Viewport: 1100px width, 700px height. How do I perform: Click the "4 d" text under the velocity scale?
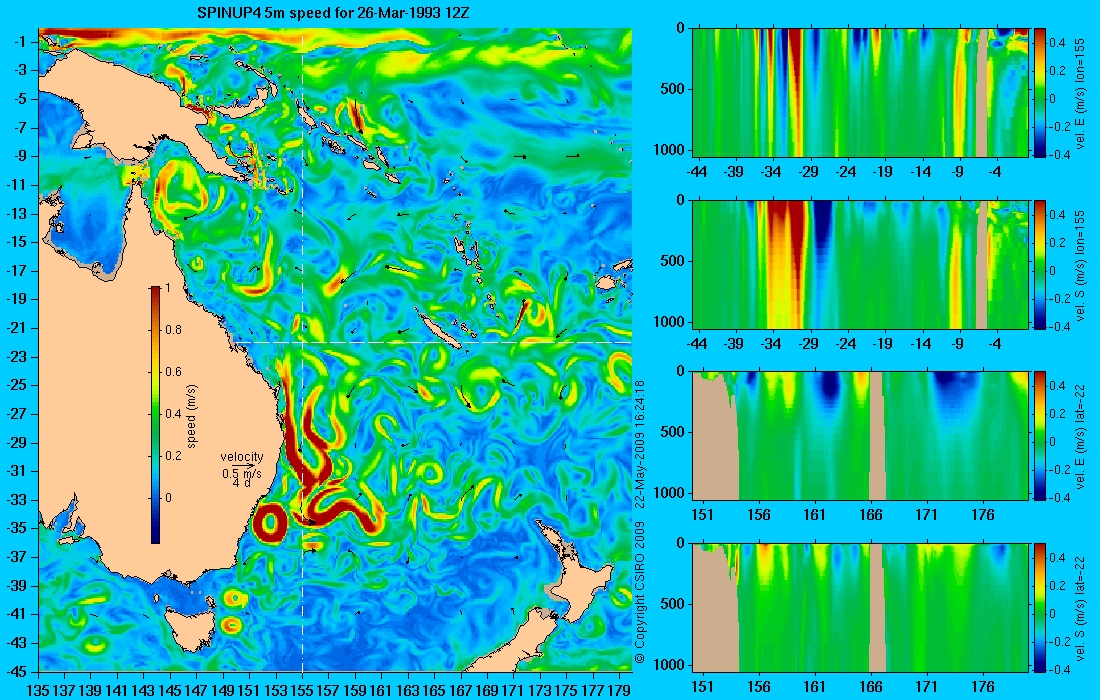pos(241,483)
